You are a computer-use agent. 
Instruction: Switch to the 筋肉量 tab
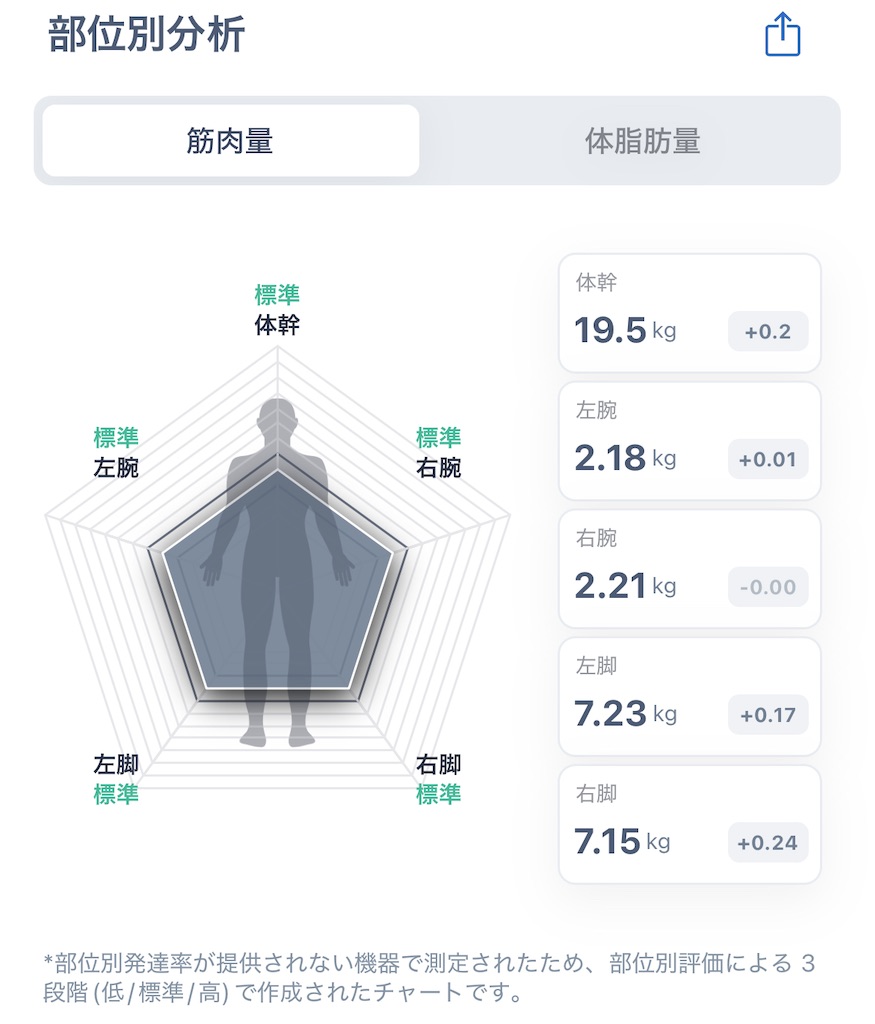click(231, 140)
